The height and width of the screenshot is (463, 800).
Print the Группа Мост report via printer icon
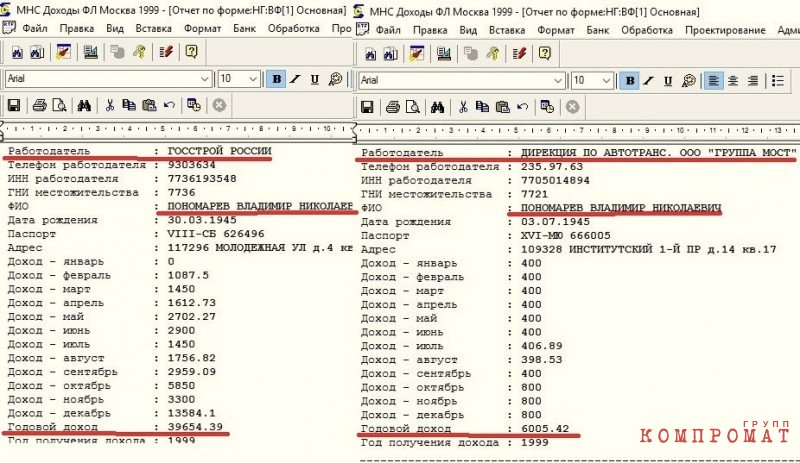pos(392,107)
